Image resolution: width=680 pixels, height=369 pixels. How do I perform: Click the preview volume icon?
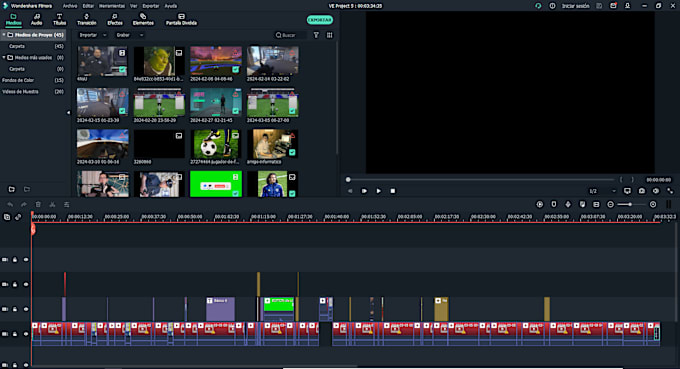[656, 191]
